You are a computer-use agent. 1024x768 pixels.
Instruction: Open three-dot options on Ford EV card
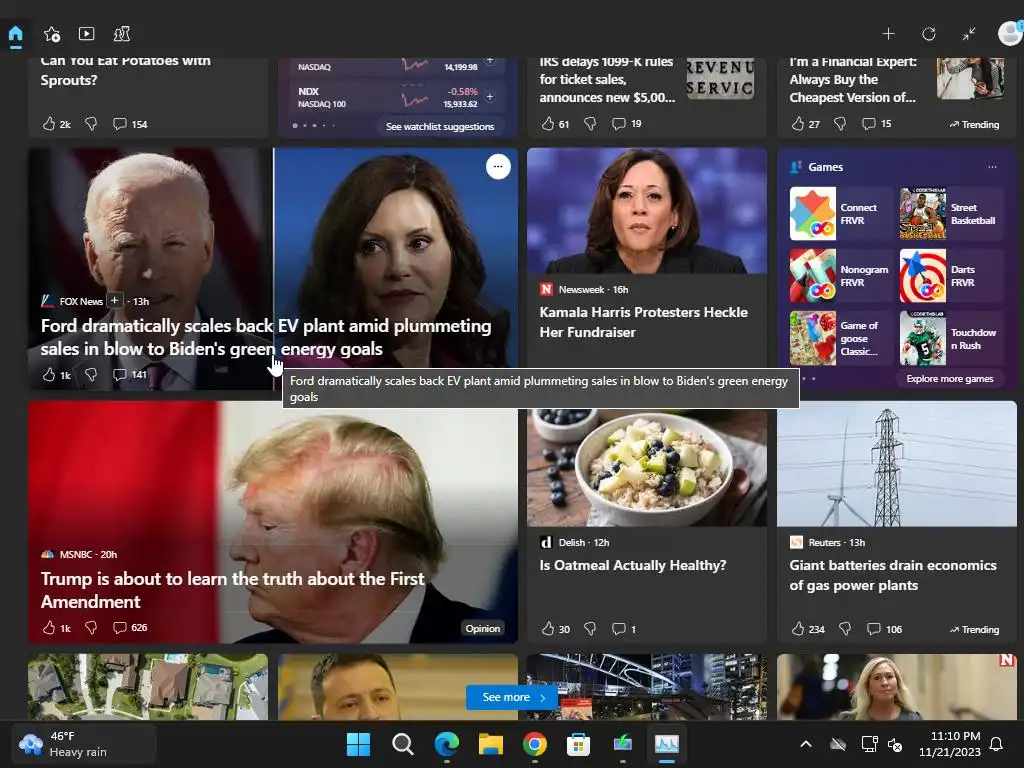[x=498, y=167]
